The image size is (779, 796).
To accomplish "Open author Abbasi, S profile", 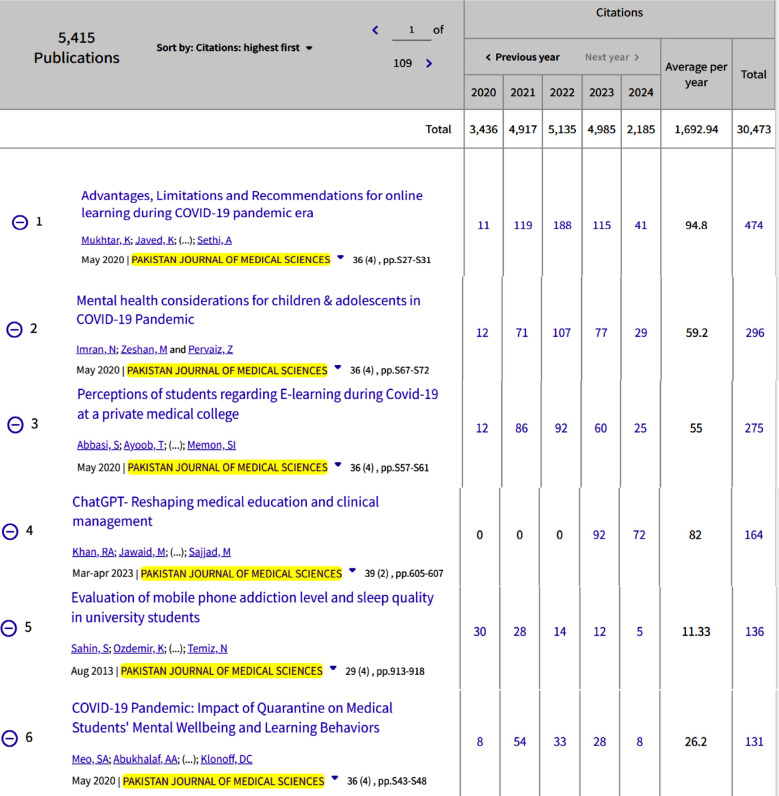I will click(98, 445).
